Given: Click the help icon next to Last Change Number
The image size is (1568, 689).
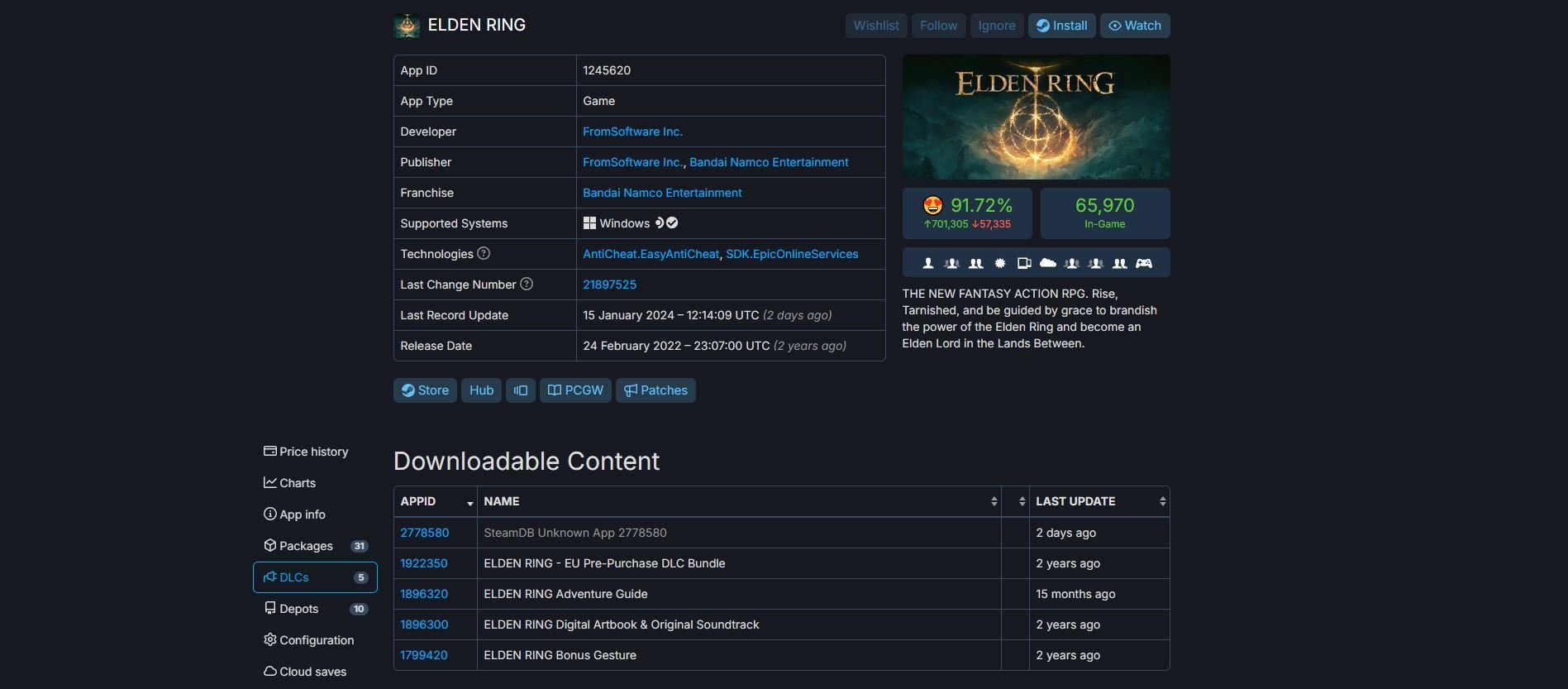Looking at the screenshot, I should pos(527,284).
